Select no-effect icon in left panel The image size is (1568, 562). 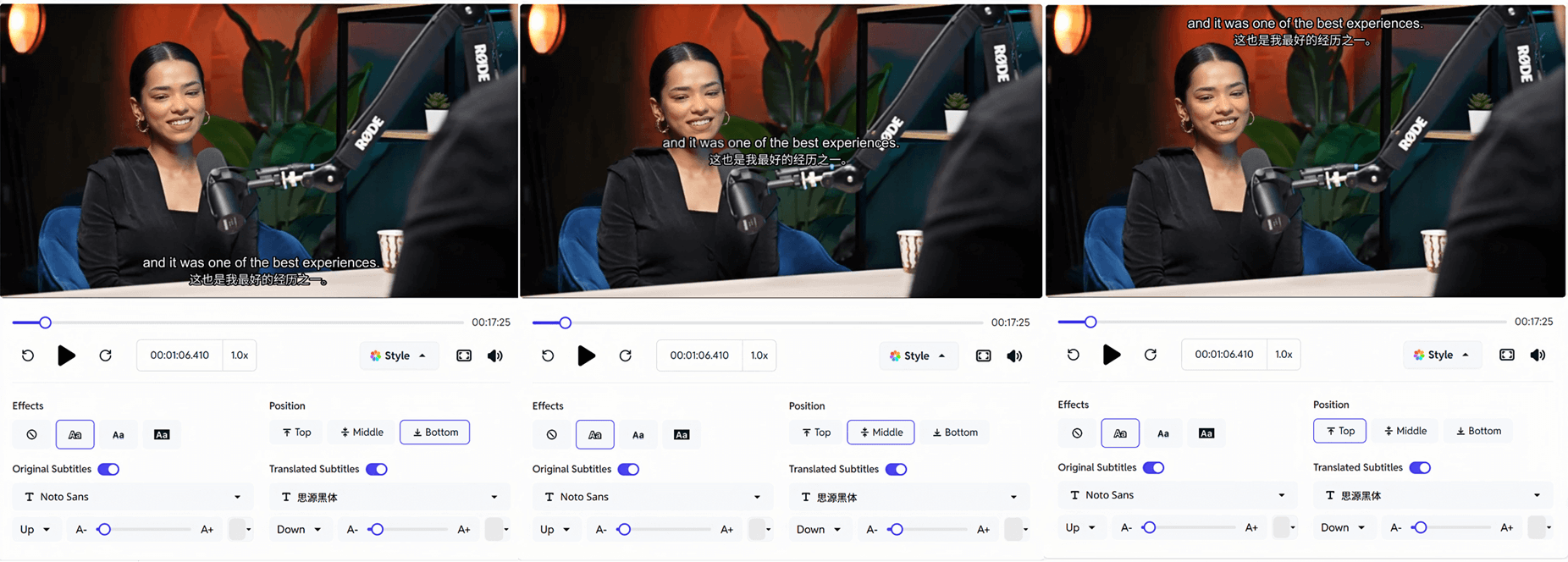(32, 434)
